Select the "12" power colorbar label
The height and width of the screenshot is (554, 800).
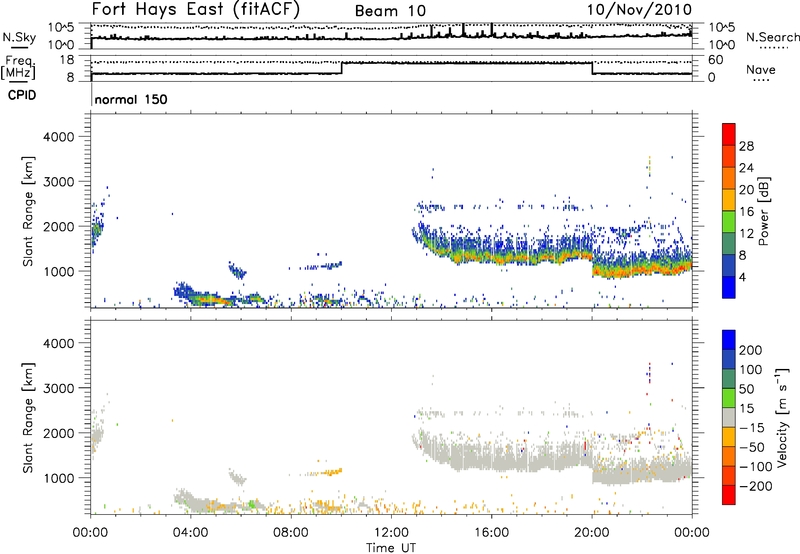tap(746, 234)
